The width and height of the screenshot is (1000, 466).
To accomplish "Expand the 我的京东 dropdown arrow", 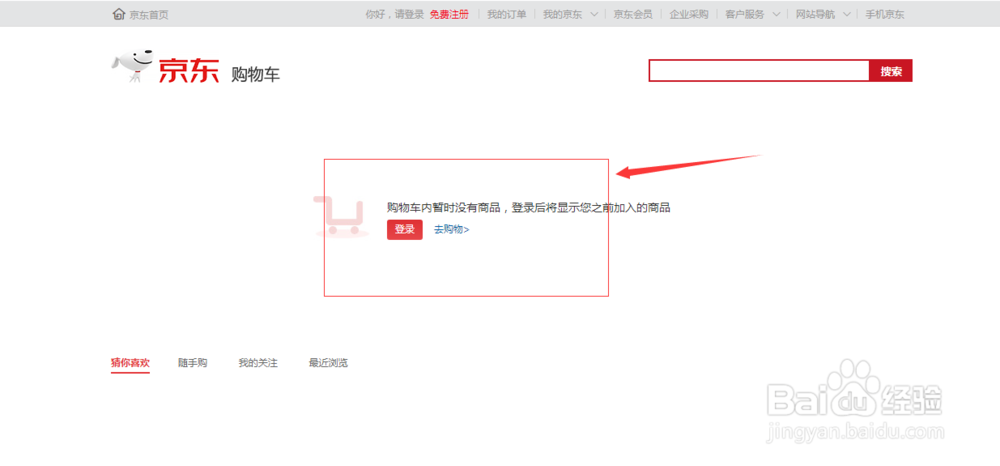I will (x=594, y=14).
